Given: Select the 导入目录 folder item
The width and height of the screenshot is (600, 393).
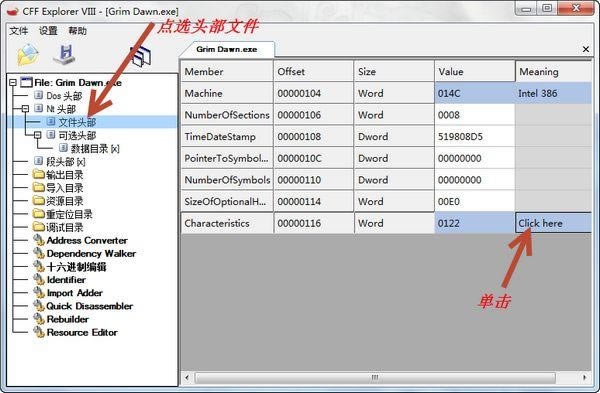Looking at the screenshot, I should (65, 188).
